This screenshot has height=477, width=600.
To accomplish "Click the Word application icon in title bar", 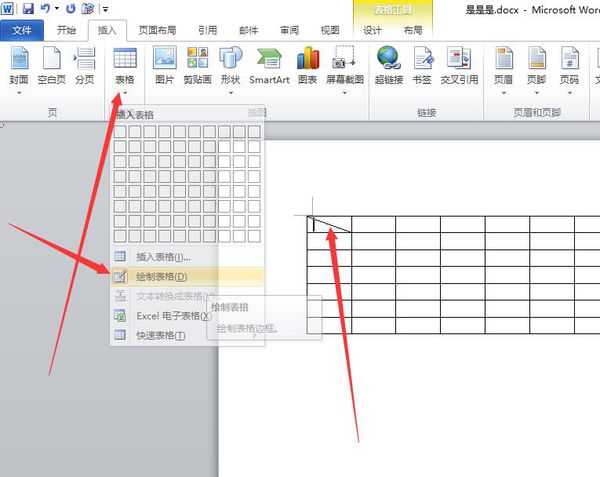I will [7, 8].
